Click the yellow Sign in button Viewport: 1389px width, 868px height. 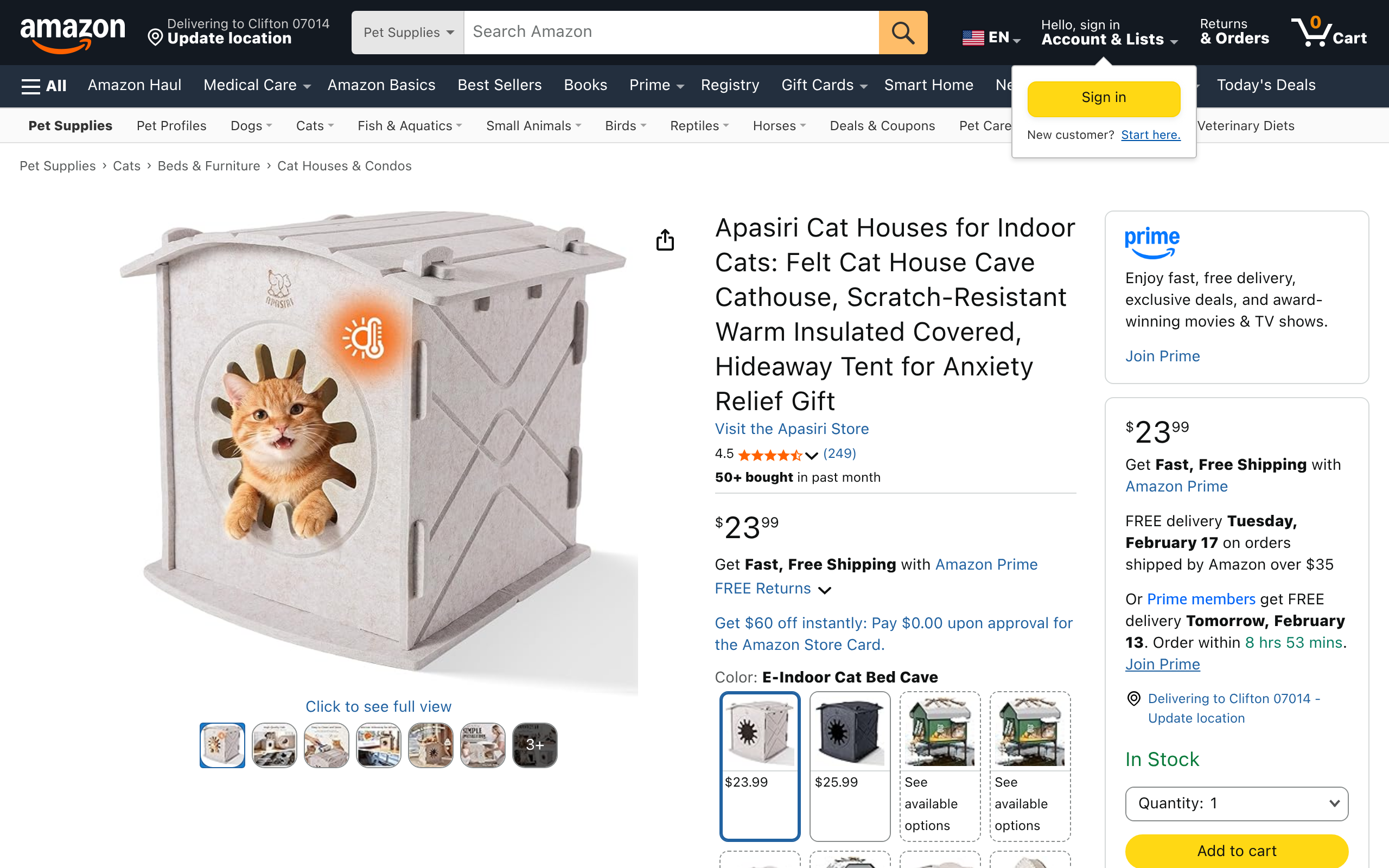tap(1103, 98)
